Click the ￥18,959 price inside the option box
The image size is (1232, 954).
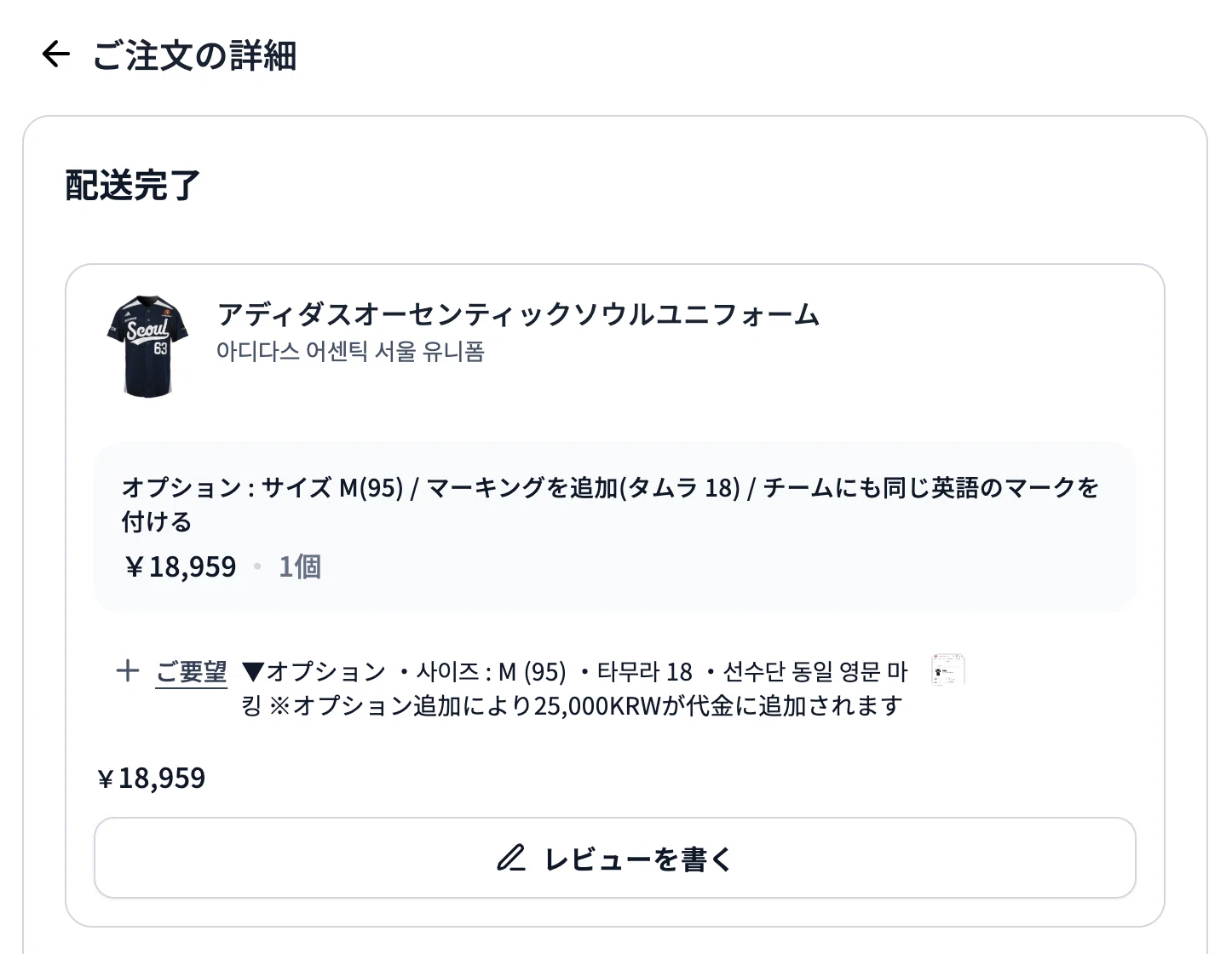click(x=180, y=566)
